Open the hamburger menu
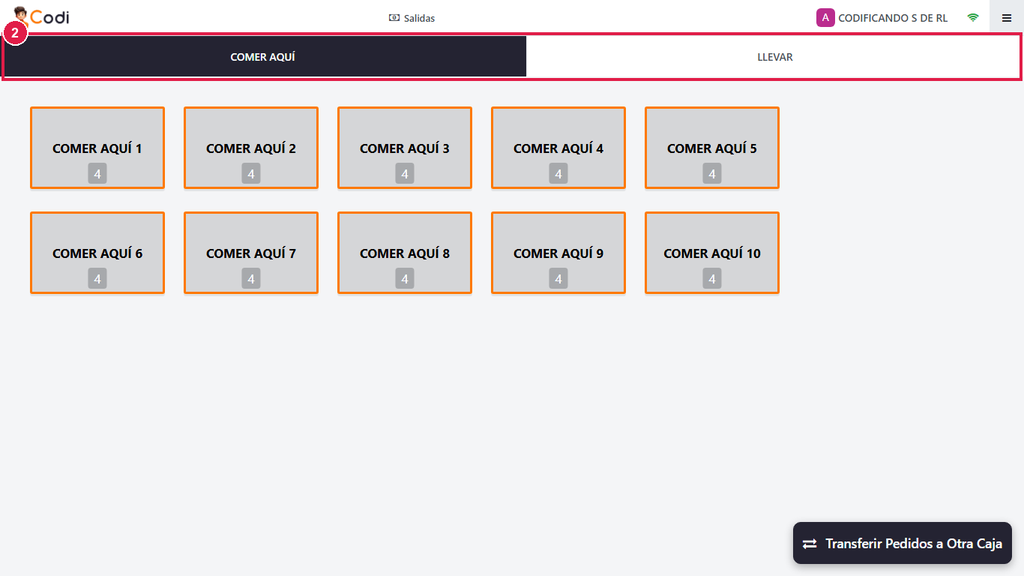This screenshot has width=1024, height=576. tap(1006, 18)
